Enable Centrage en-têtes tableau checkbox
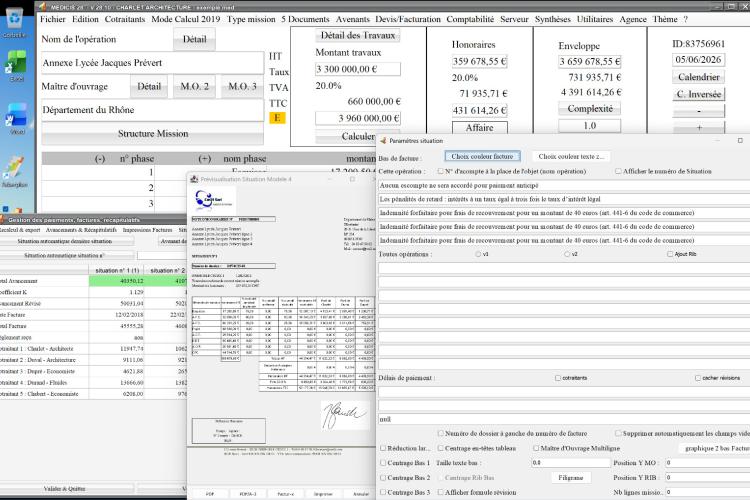The width and height of the screenshot is (750, 500). tap(441, 448)
